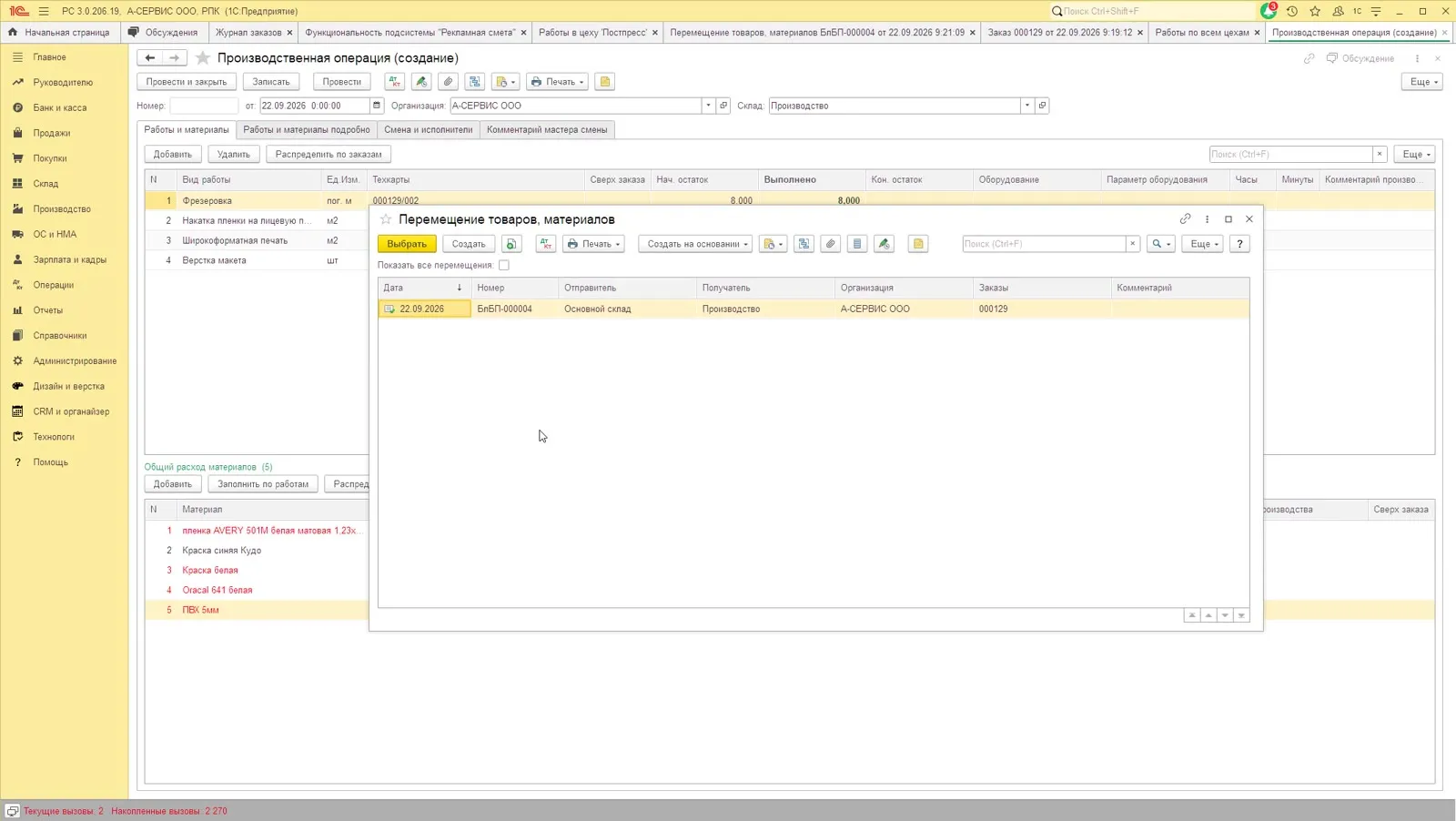Click the transfer dialog search field
The width and height of the screenshot is (1456, 821).
1044,244
